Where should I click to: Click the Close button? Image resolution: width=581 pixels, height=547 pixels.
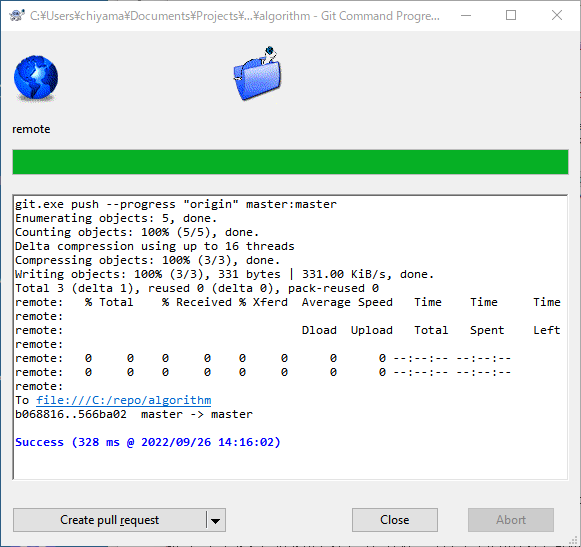pyautogui.click(x=395, y=520)
